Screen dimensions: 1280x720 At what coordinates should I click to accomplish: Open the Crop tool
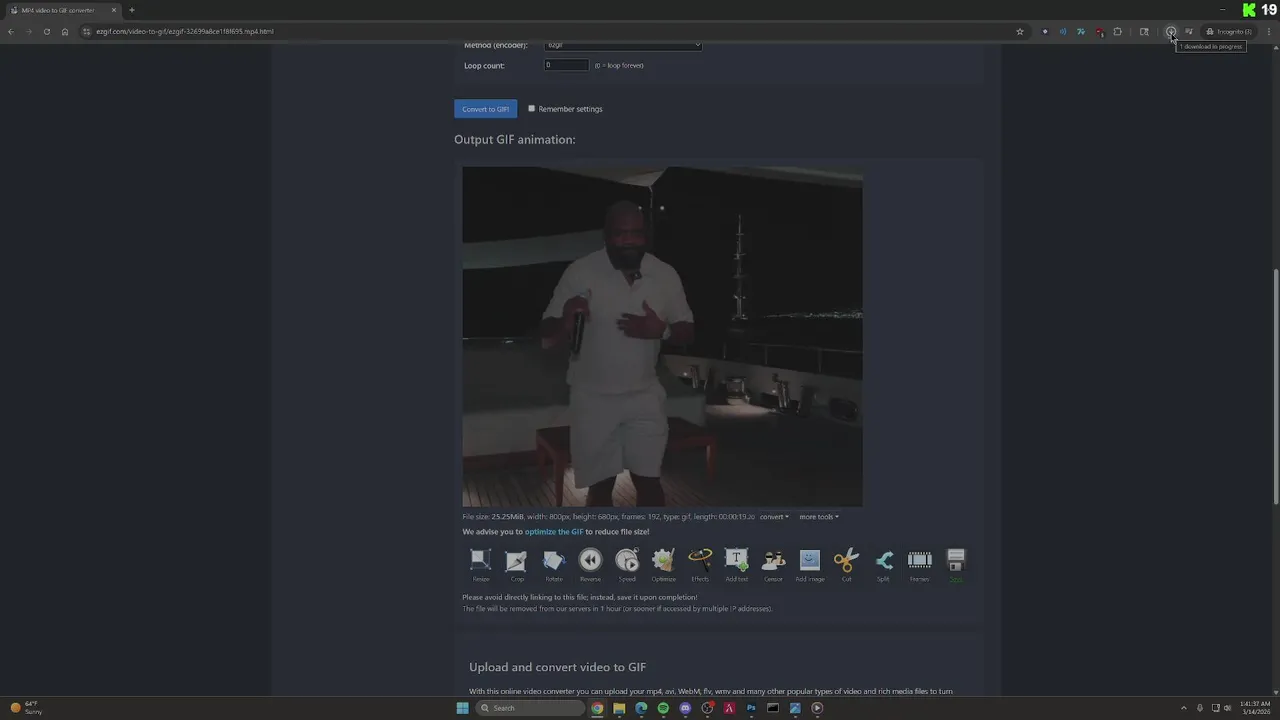pyautogui.click(x=517, y=565)
